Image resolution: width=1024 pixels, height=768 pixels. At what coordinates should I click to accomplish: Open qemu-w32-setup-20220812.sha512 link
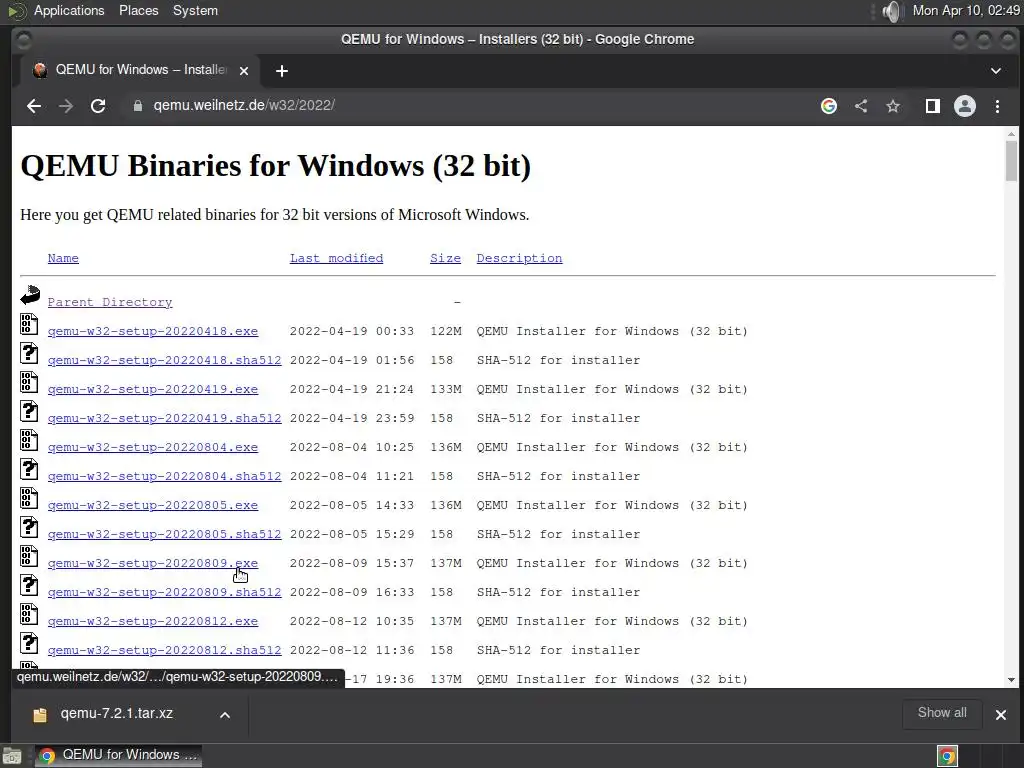[165, 650]
